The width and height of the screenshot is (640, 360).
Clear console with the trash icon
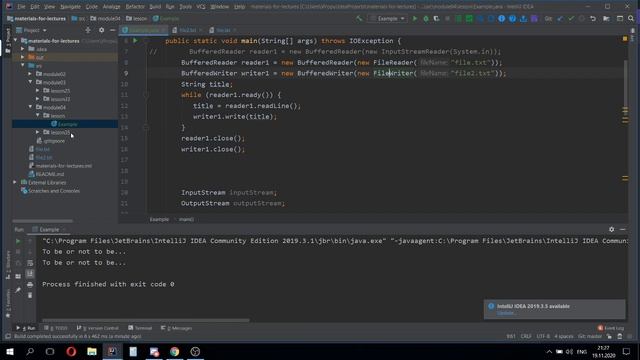(30, 295)
